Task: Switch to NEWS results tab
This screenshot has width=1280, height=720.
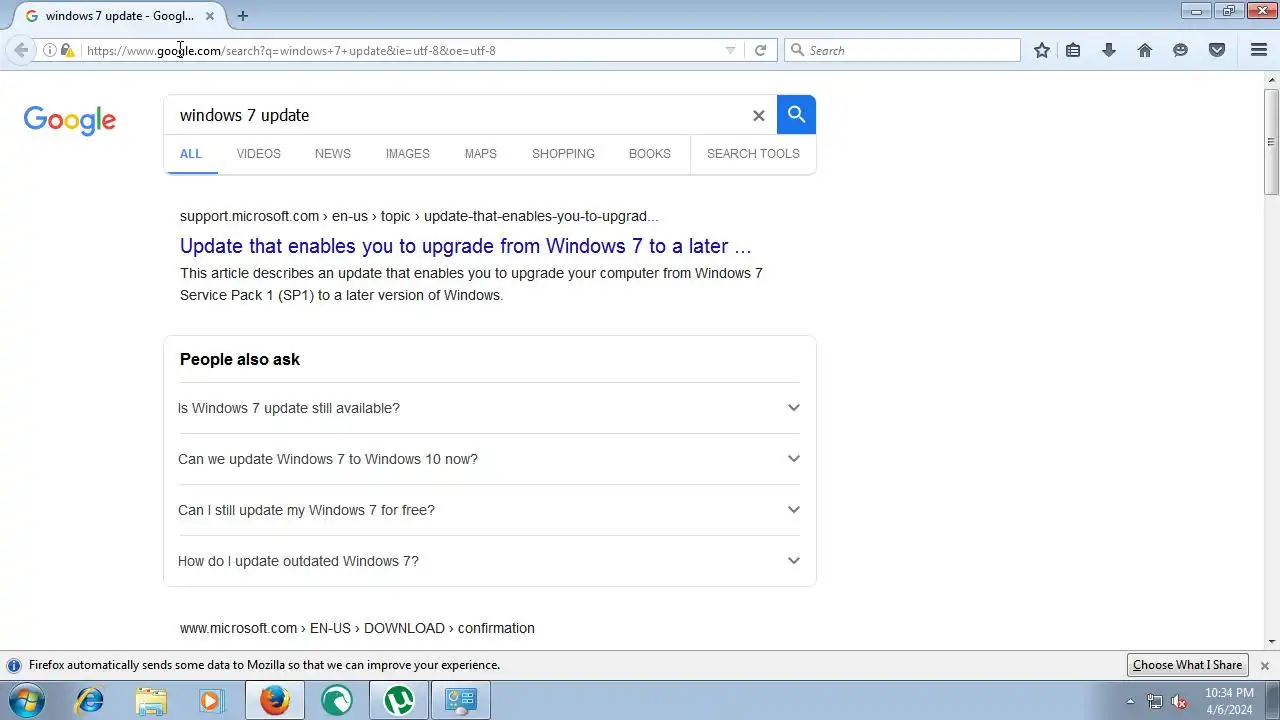Action: pyautogui.click(x=333, y=154)
